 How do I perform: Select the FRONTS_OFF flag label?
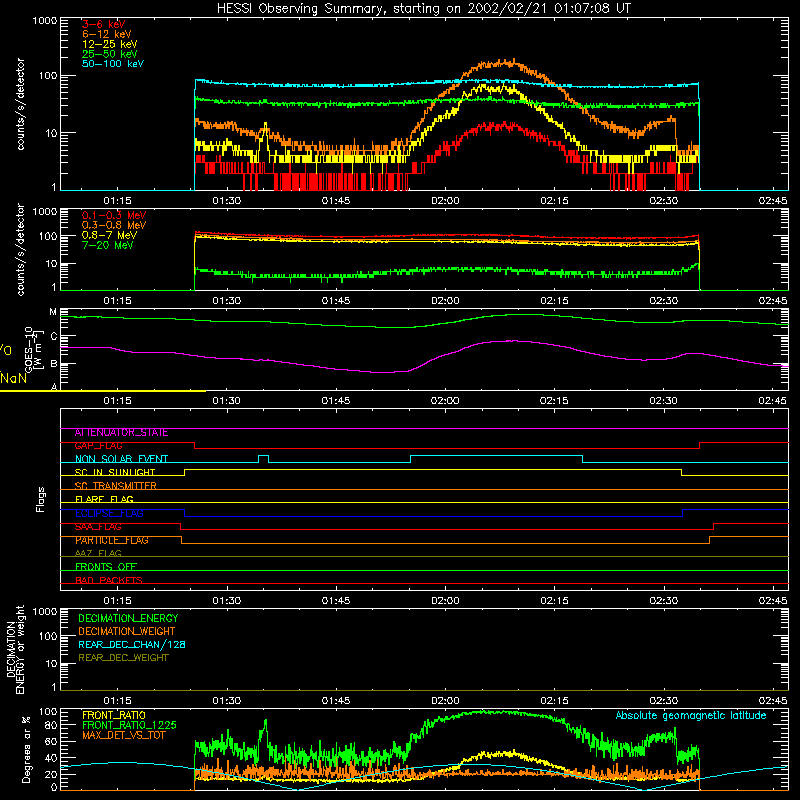106,567
